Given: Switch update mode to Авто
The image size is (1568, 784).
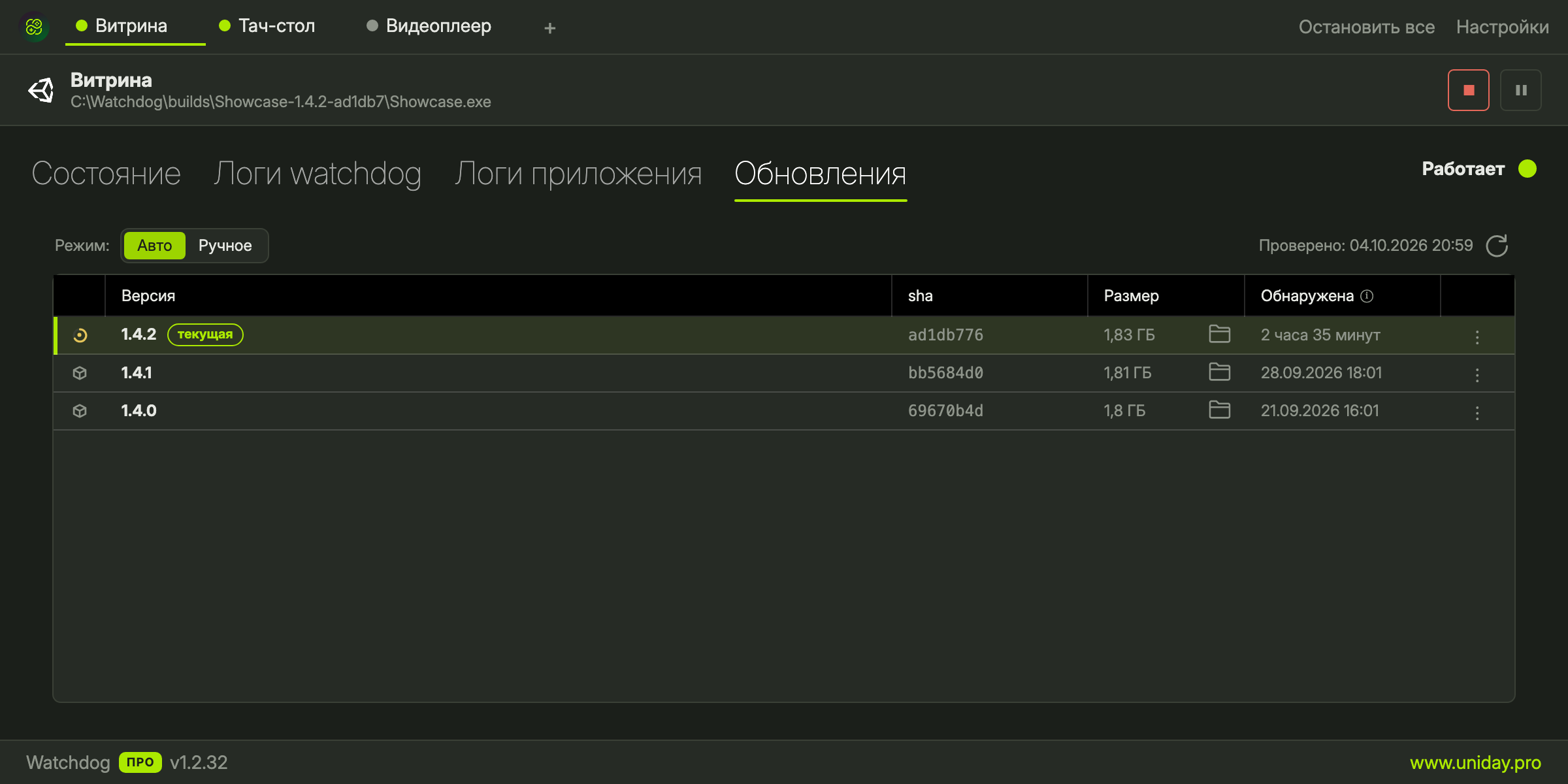Looking at the screenshot, I should 154,246.
